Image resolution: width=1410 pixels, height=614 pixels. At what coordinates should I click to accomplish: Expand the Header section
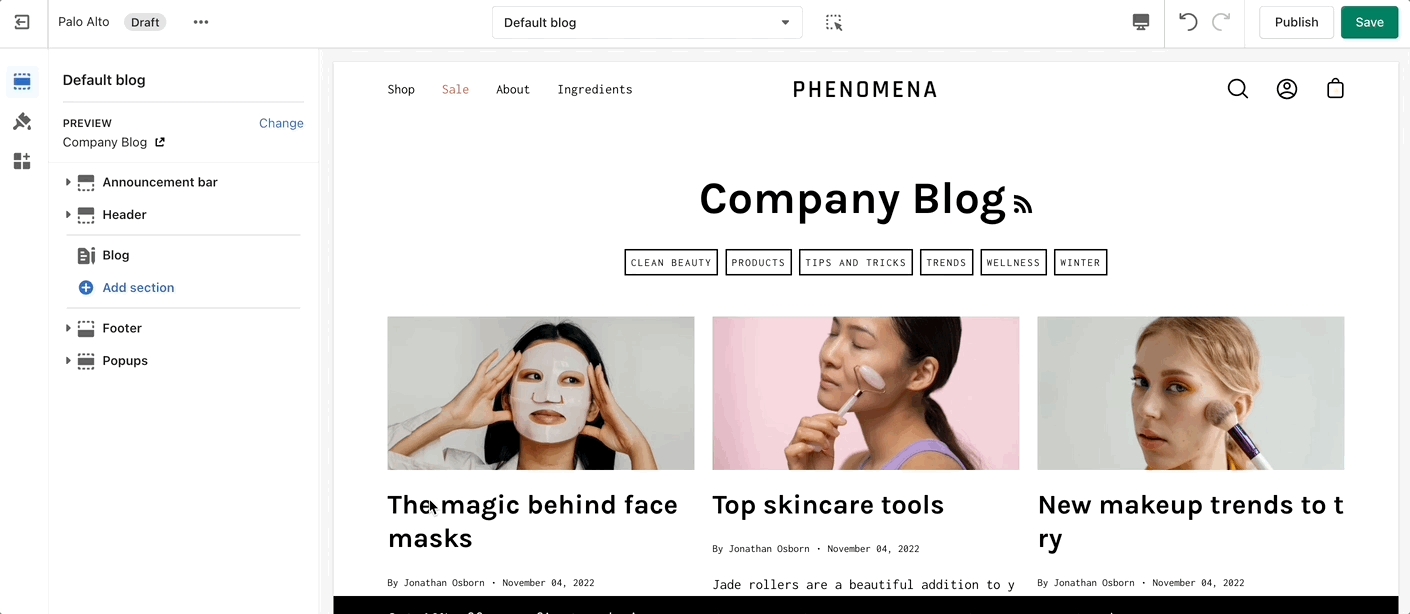[68, 215]
